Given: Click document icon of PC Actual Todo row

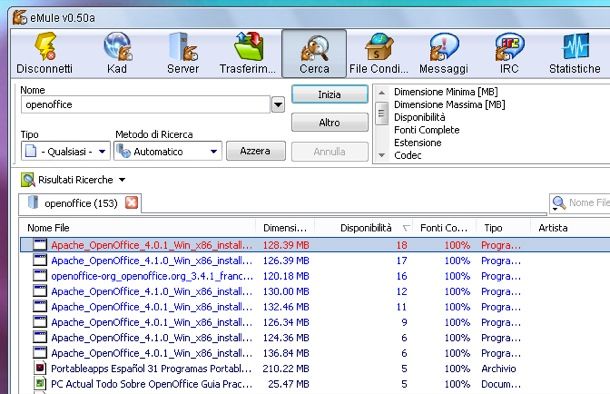Looking at the screenshot, I should pyautogui.click(x=40, y=383).
